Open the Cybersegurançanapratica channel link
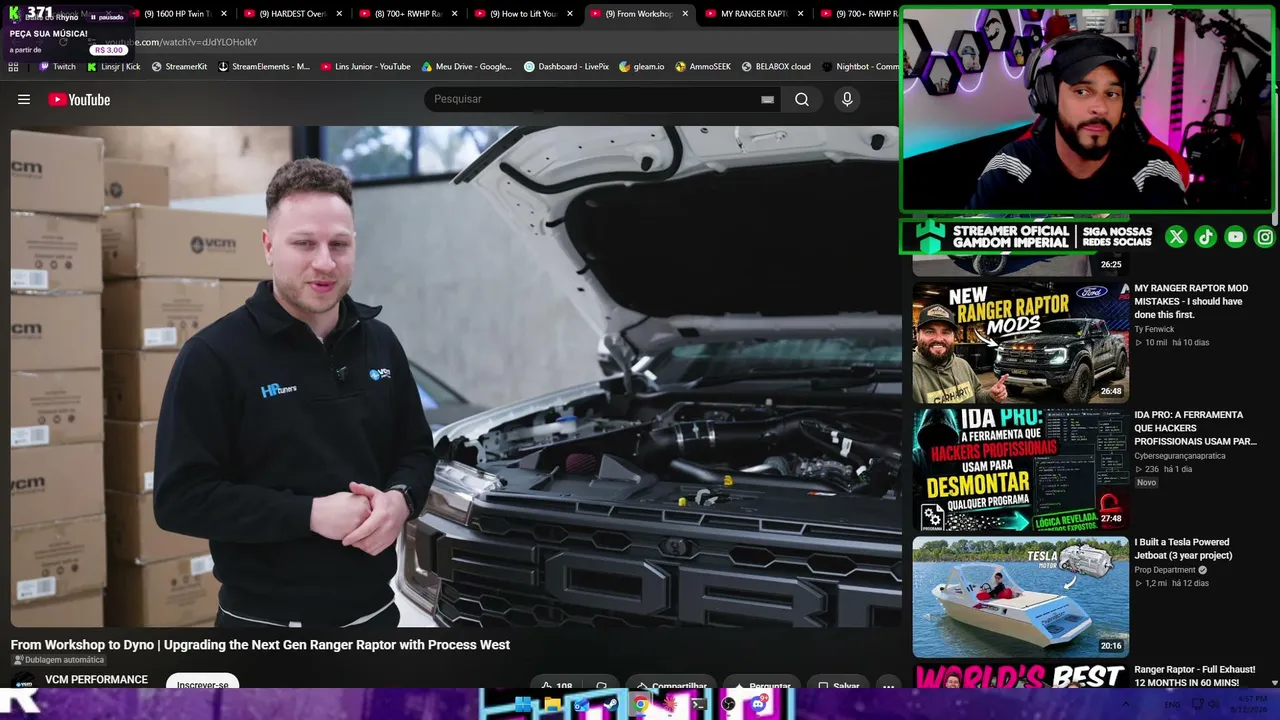 1179,456
